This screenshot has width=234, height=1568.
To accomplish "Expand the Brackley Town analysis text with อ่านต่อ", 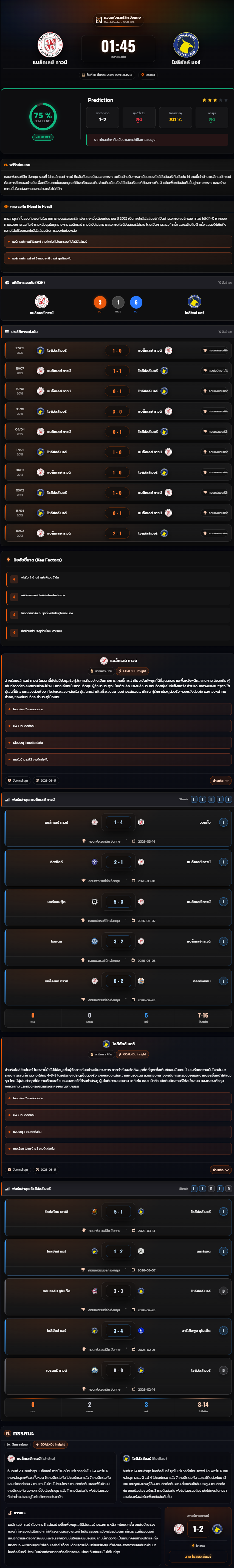I will (220, 780).
